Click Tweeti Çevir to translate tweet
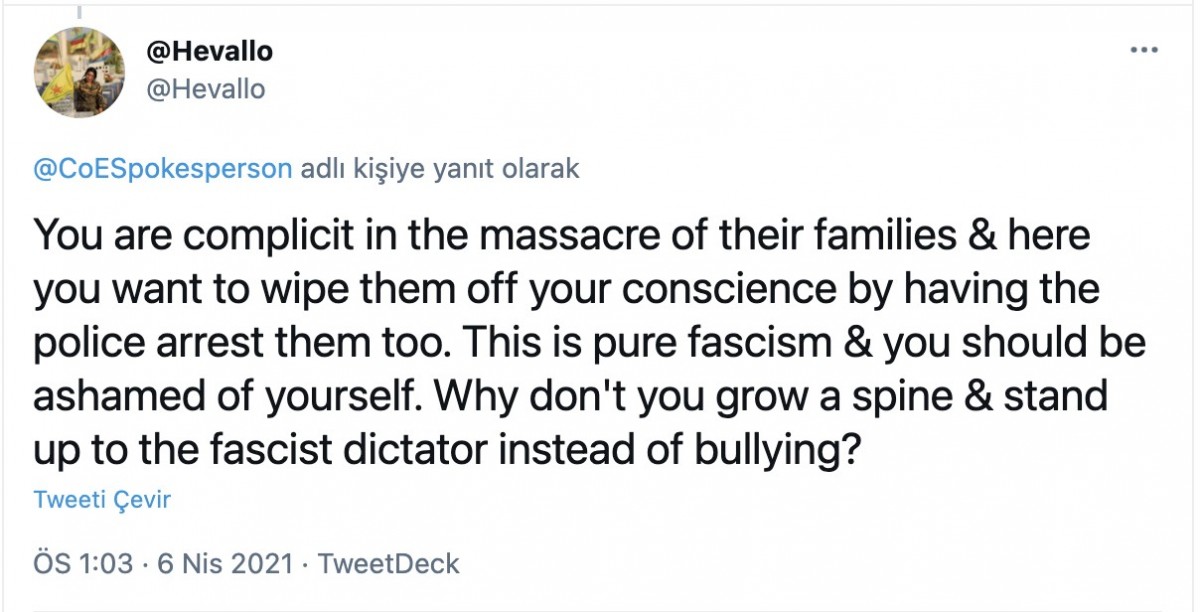This screenshot has width=1200, height=612. point(102,500)
